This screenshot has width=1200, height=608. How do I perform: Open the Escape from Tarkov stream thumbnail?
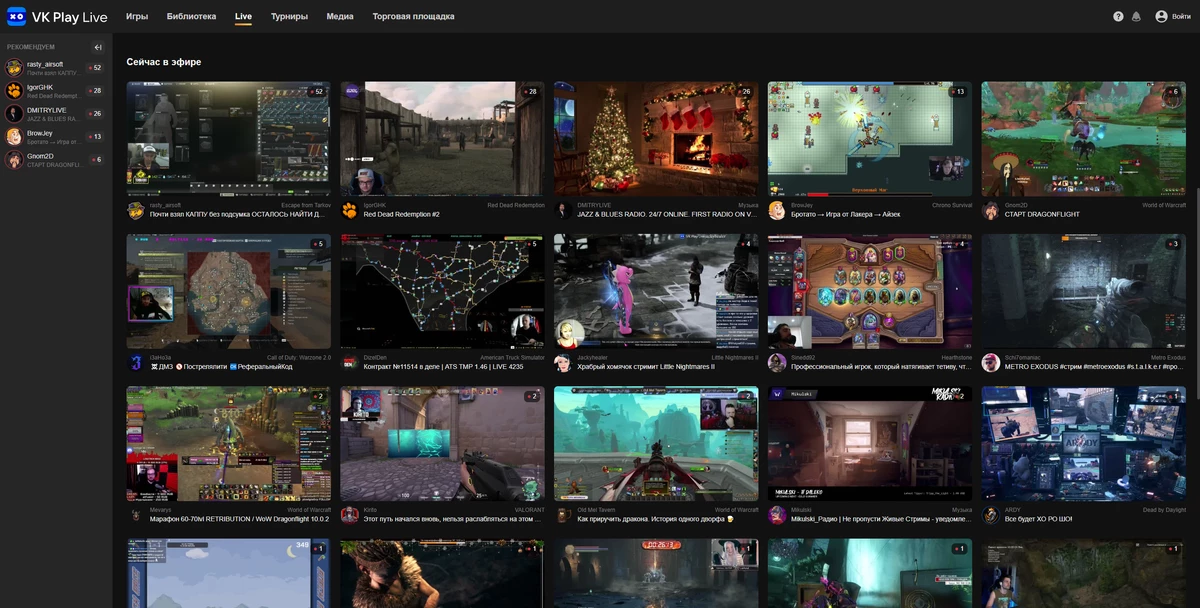point(228,139)
